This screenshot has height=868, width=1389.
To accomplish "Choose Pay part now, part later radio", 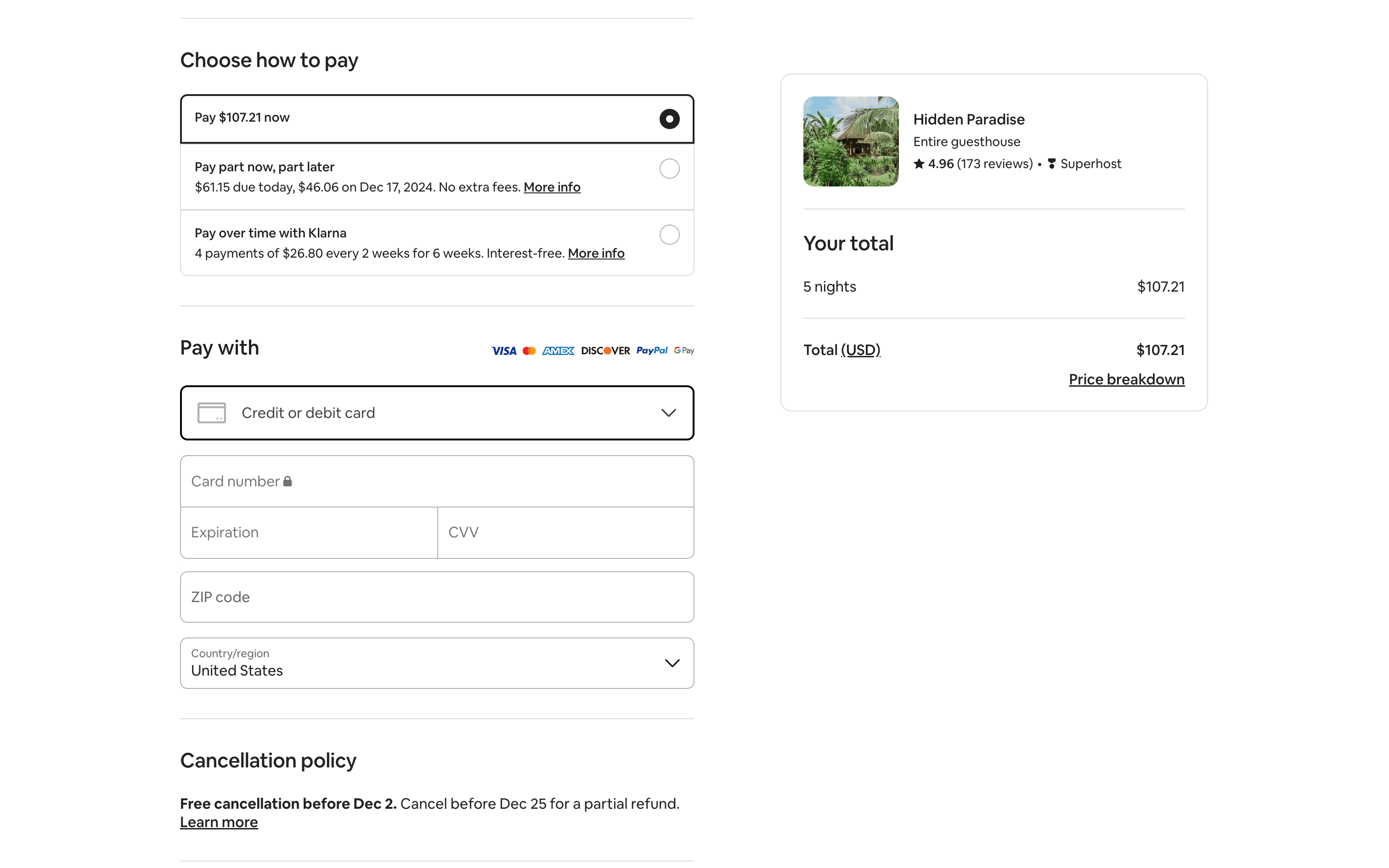I will coord(669,169).
